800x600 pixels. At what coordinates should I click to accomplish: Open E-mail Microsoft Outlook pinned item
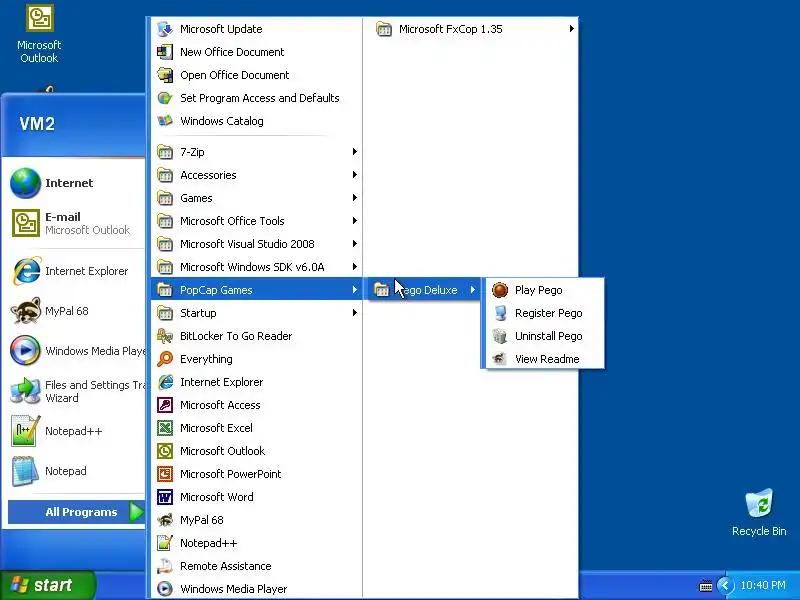[74, 223]
